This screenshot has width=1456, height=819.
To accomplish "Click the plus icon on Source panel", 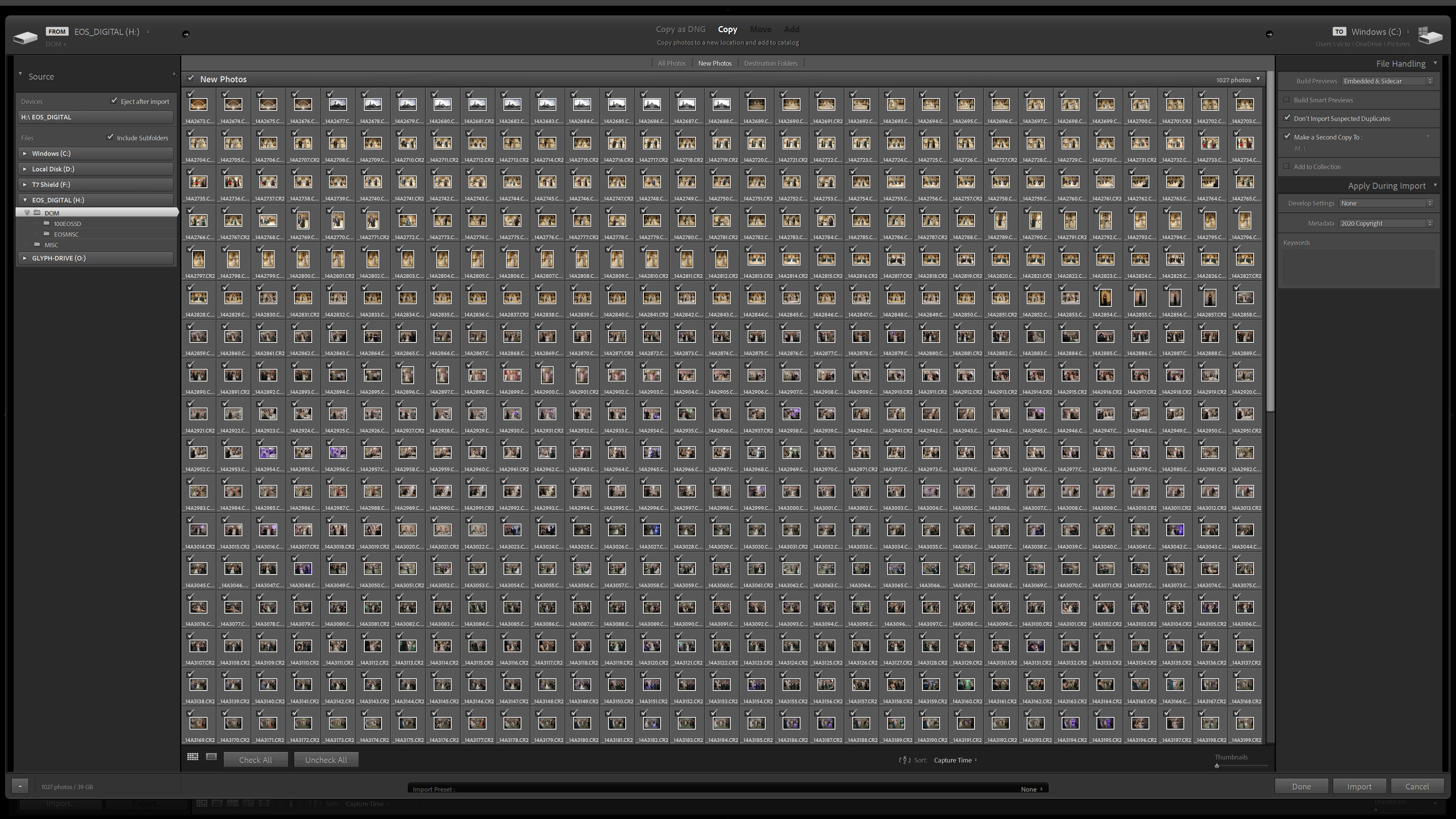I will pyautogui.click(x=174, y=75).
